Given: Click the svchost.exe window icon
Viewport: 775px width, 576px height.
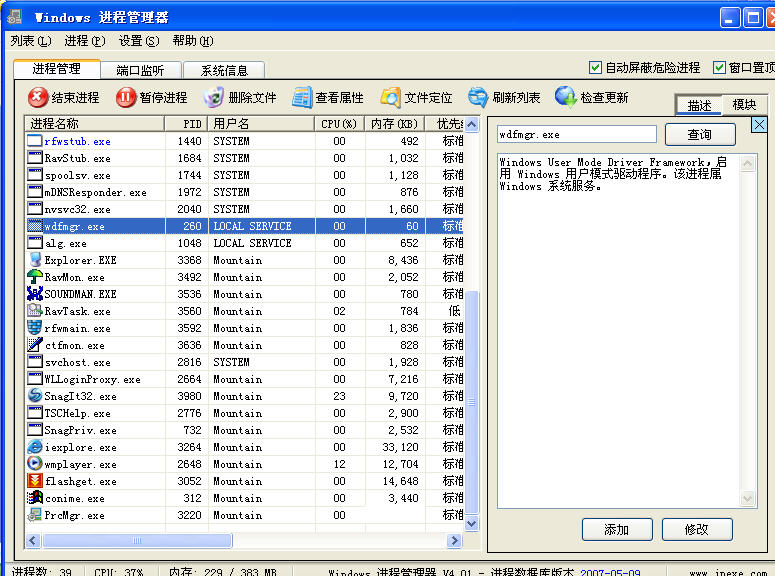Looking at the screenshot, I should 35,361.
